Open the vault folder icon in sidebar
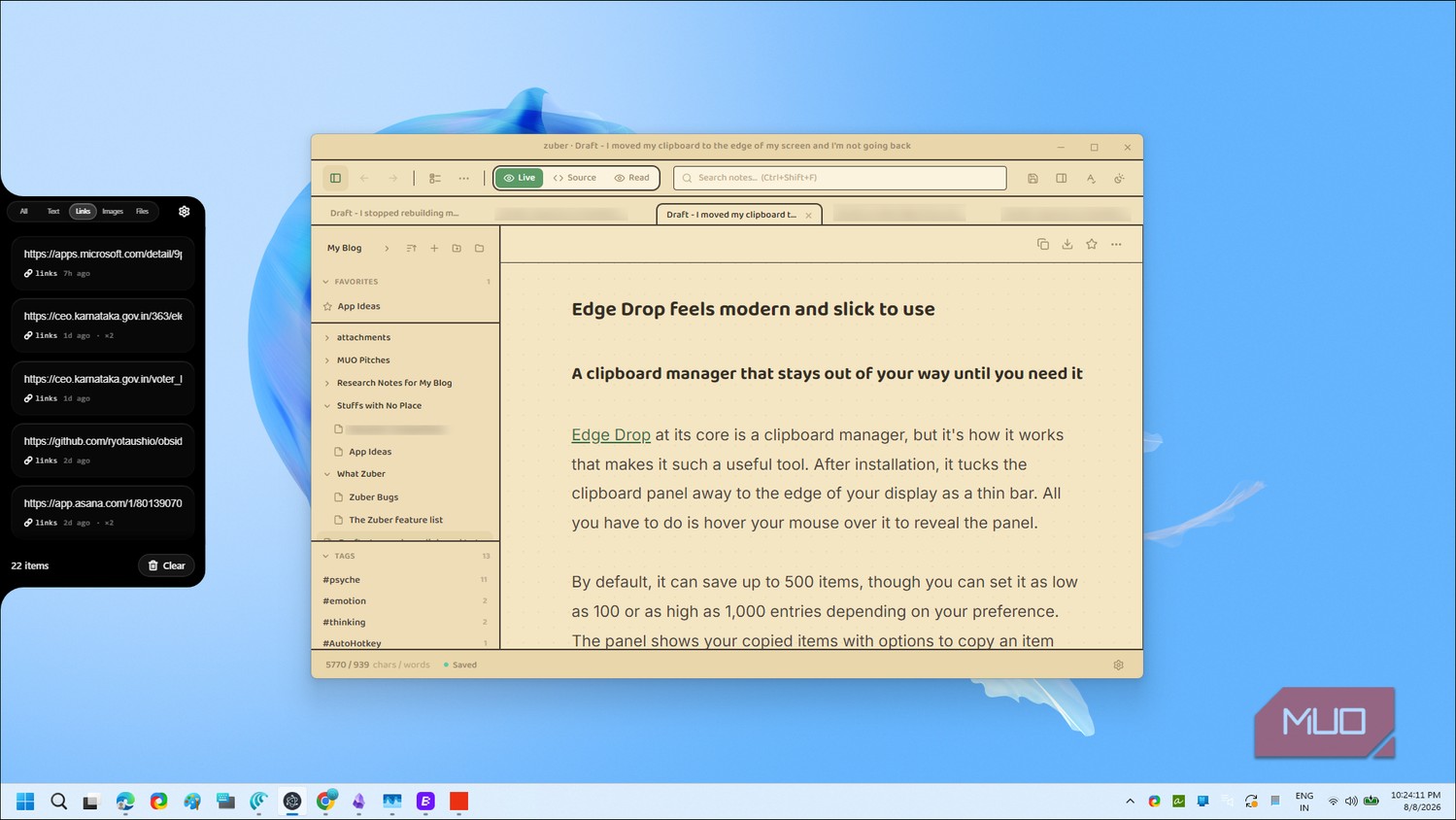The image size is (1456, 820). 479,249
